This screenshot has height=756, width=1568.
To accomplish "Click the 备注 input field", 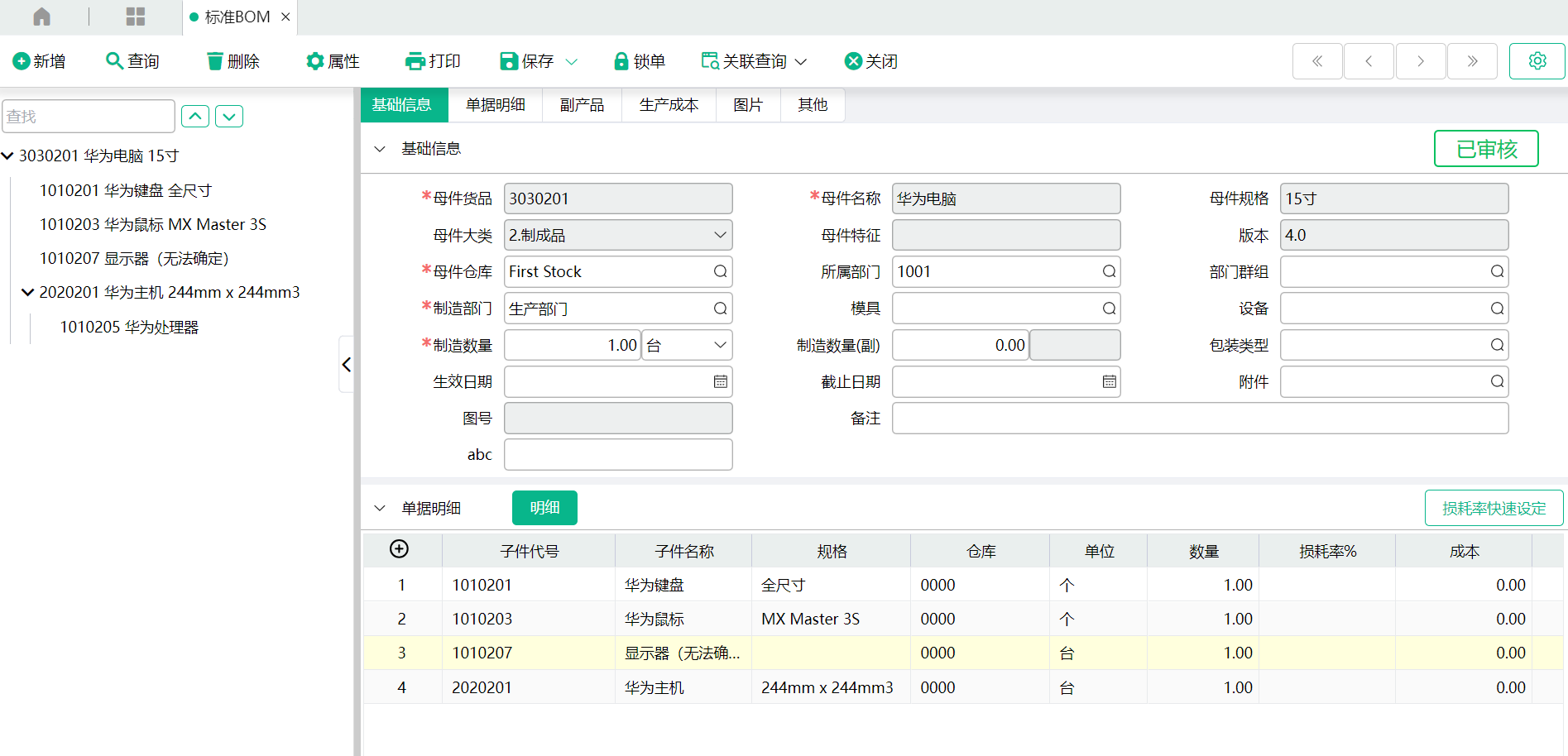I will tap(1200, 419).
